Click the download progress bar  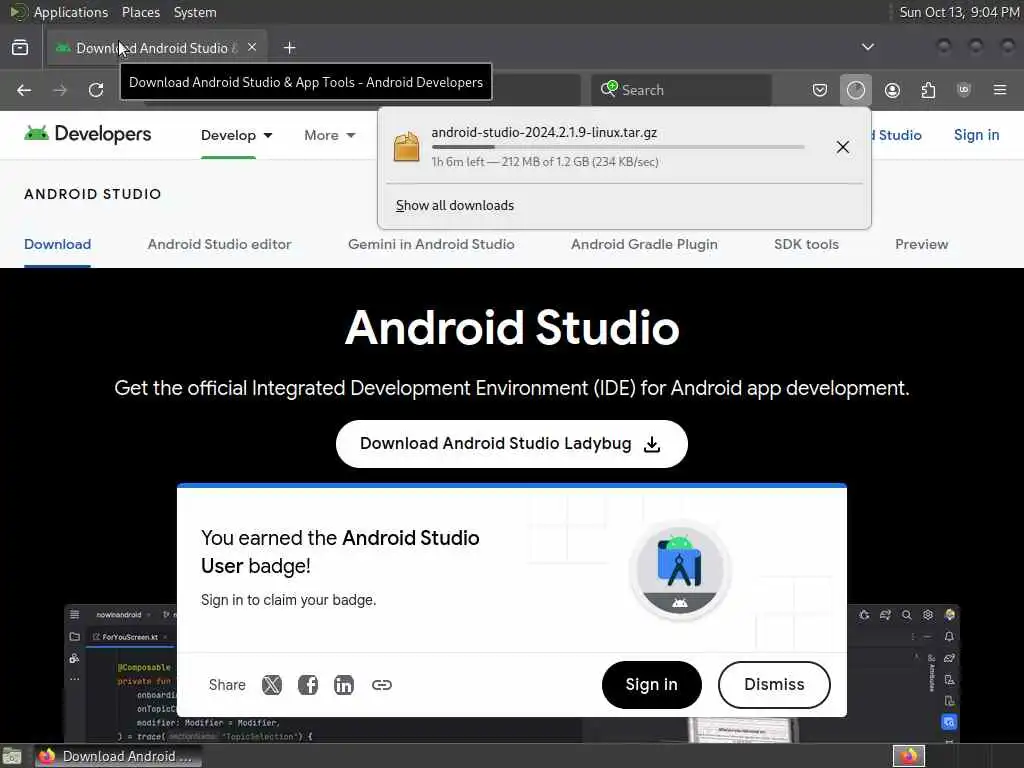(x=618, y=148)
